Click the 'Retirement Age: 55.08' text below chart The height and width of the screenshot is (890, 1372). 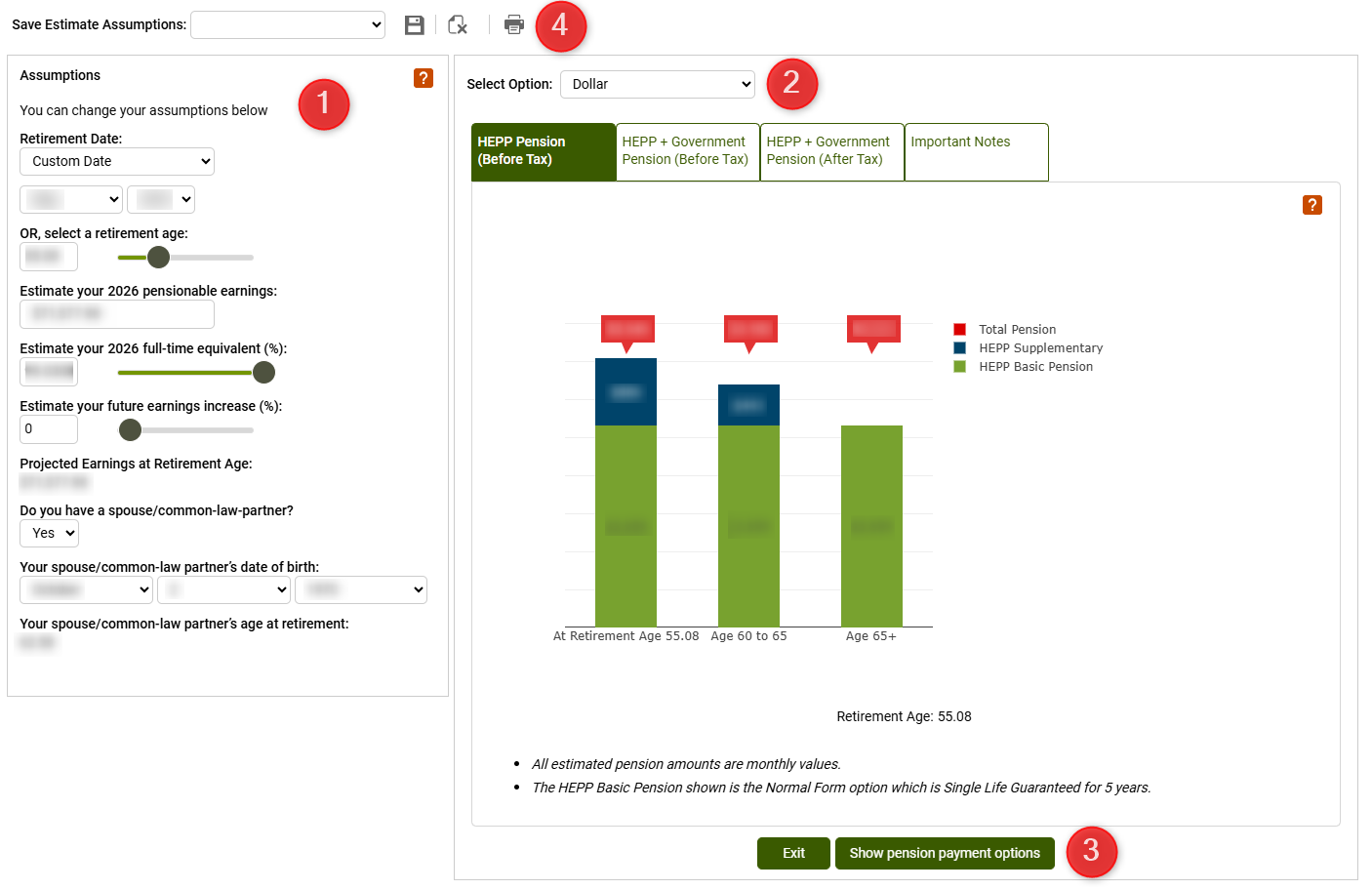click(x=904, y=717)
